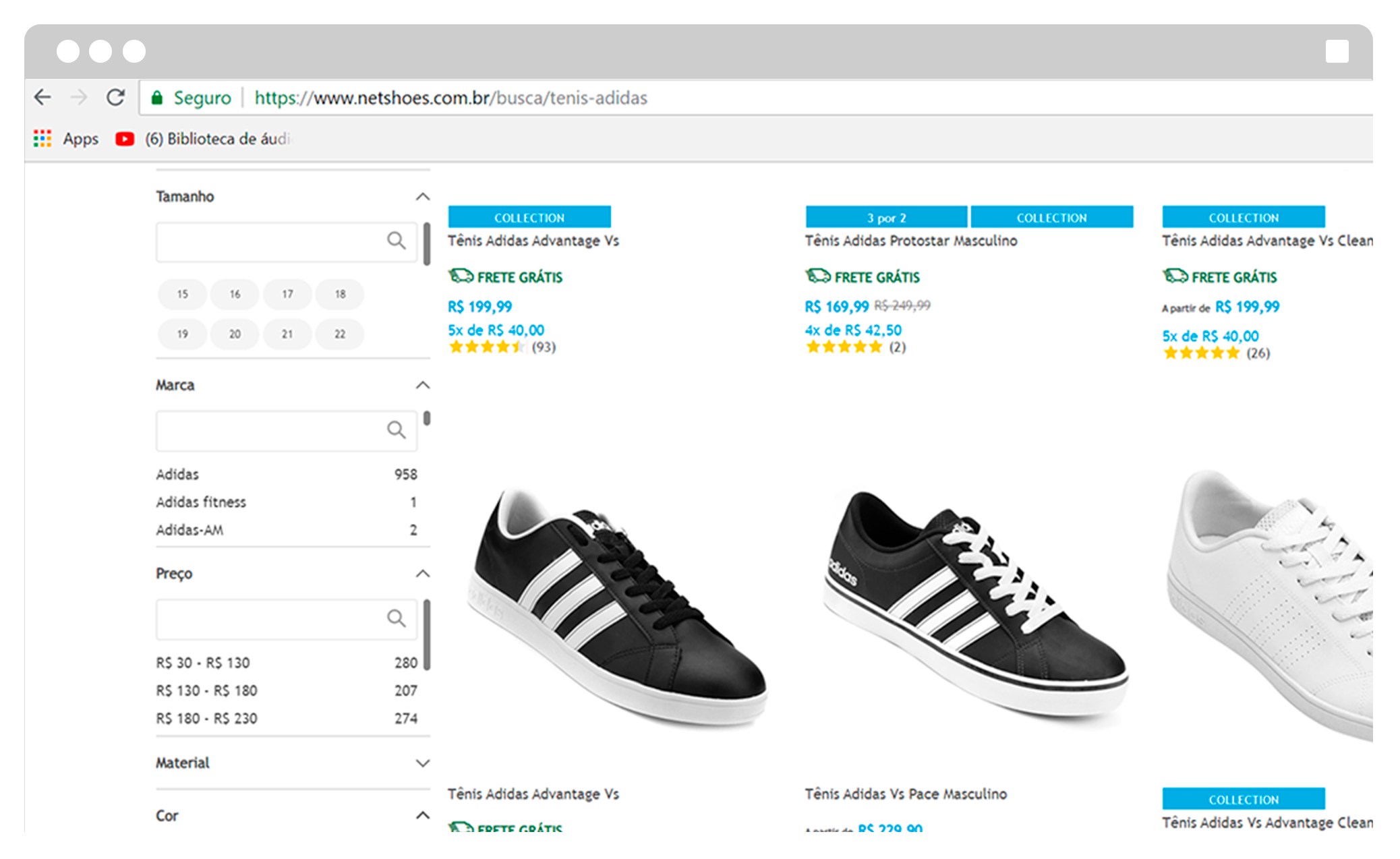Click the search magnifier in Preço filter
Viewport: 1400px width, 859px height.
tap(397, 618)
